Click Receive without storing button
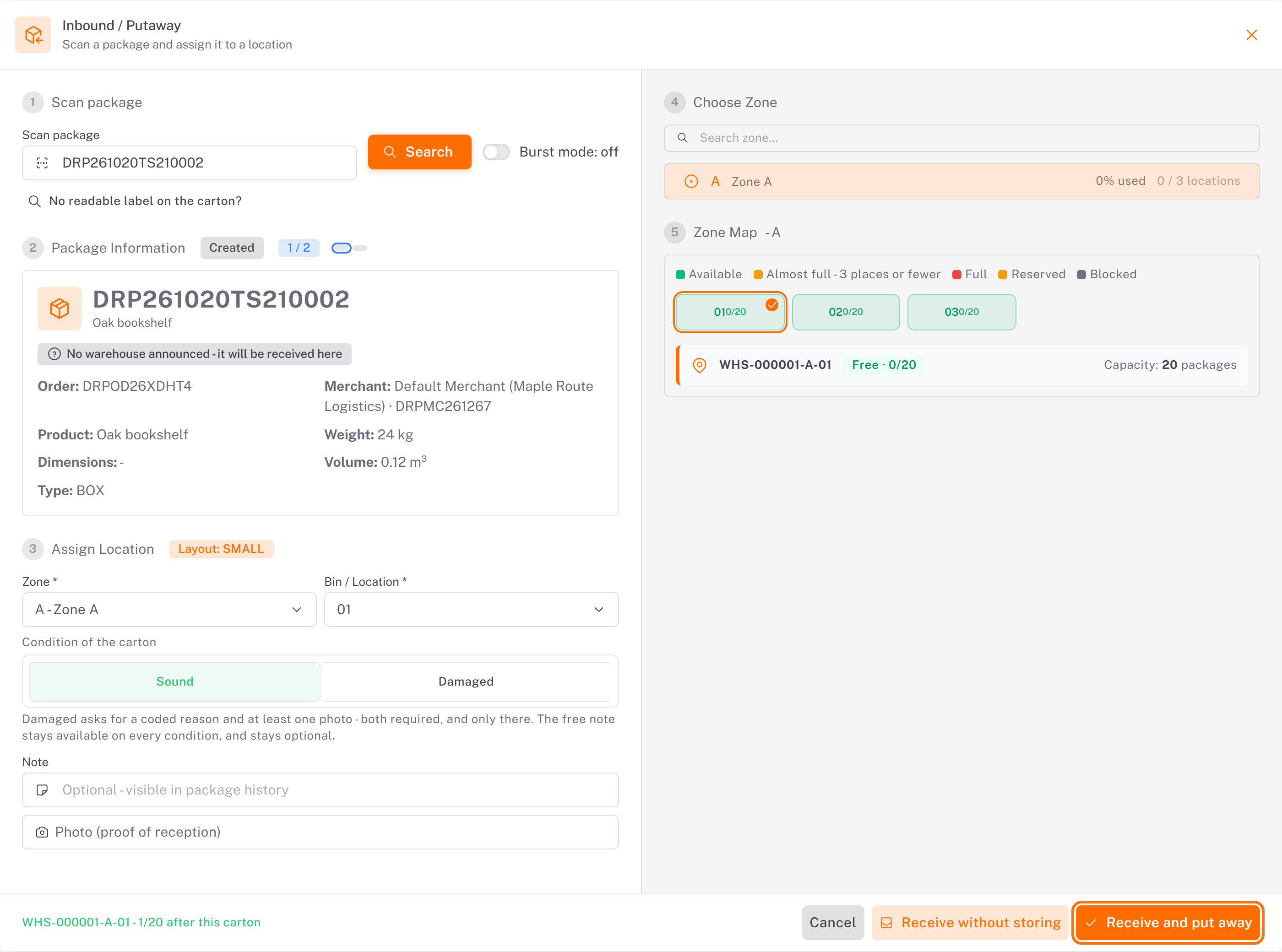This screenshot has height=952, width=1282. (970, 923)
